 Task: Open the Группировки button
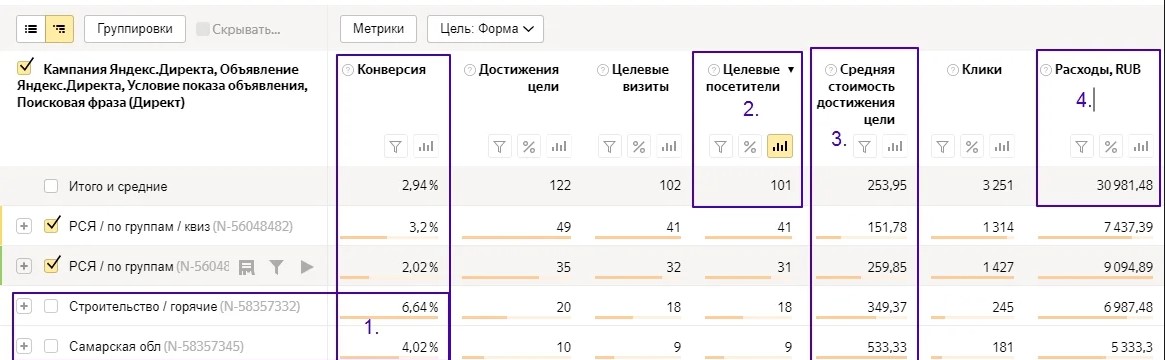[x=135, y=29]
